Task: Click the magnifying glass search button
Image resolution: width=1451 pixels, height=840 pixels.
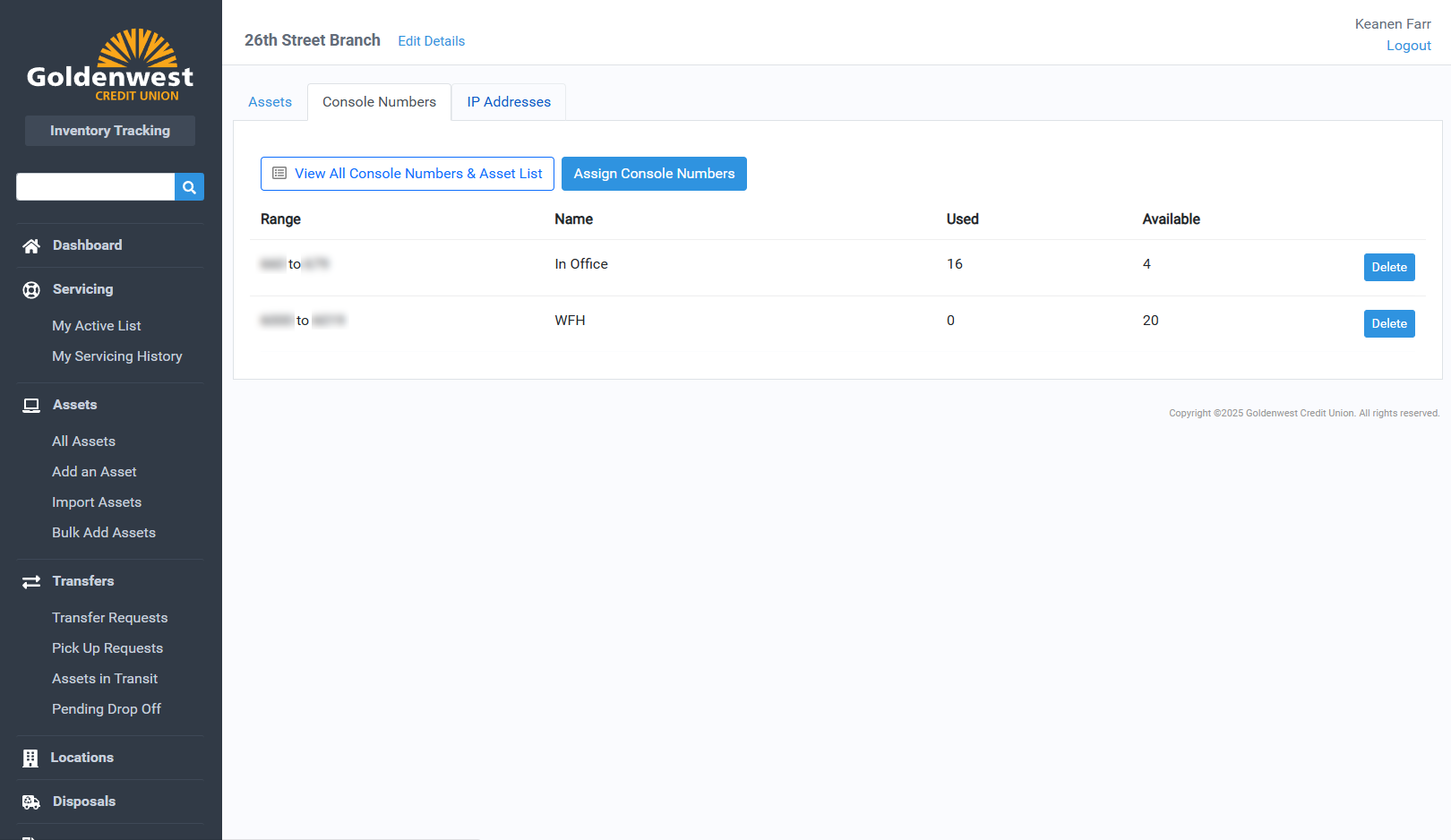Action: point(189,187)
